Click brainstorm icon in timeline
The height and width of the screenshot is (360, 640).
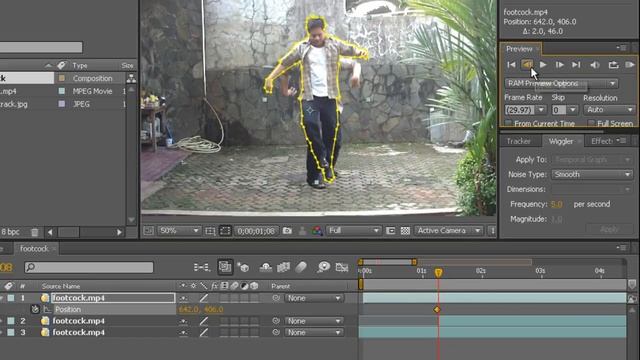click(323, 267)
